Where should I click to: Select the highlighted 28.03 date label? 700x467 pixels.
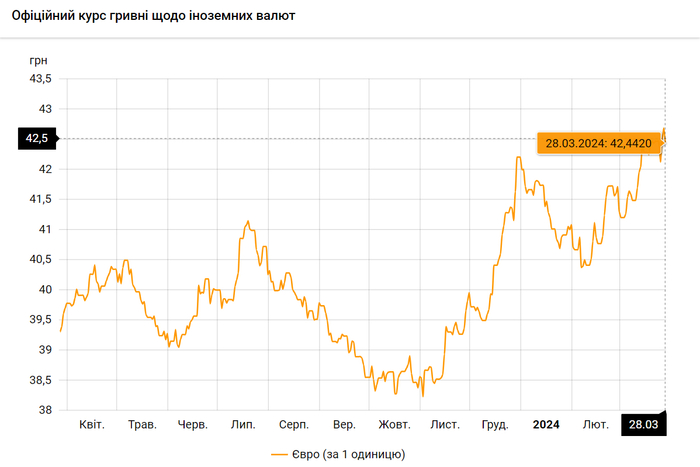(642, 424)
